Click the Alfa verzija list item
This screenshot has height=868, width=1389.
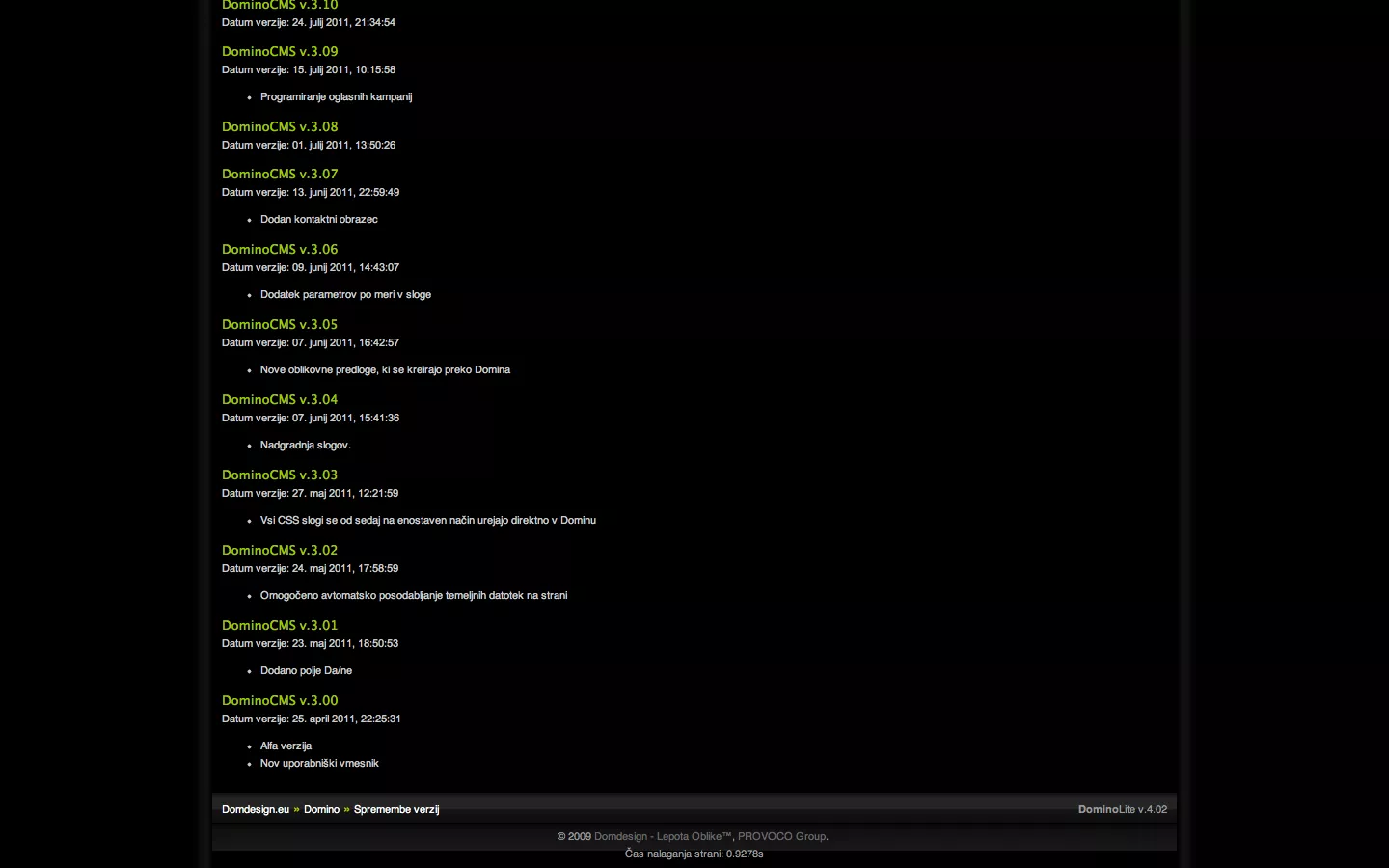[286, 746]
